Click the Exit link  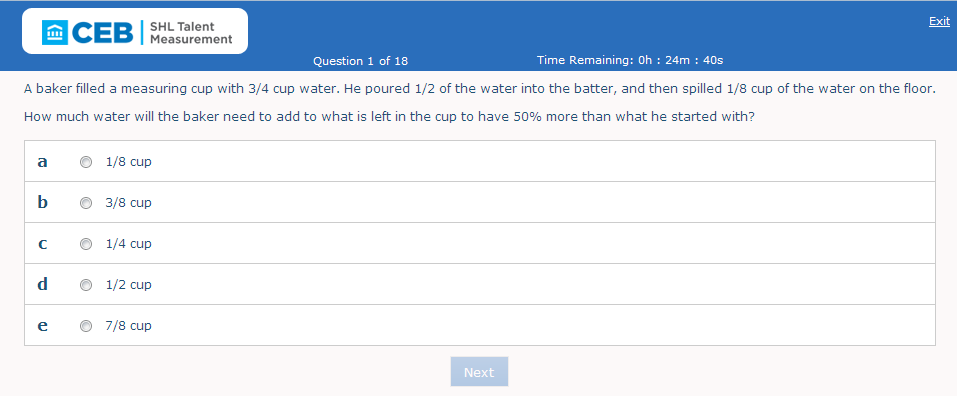click(939, 21)
